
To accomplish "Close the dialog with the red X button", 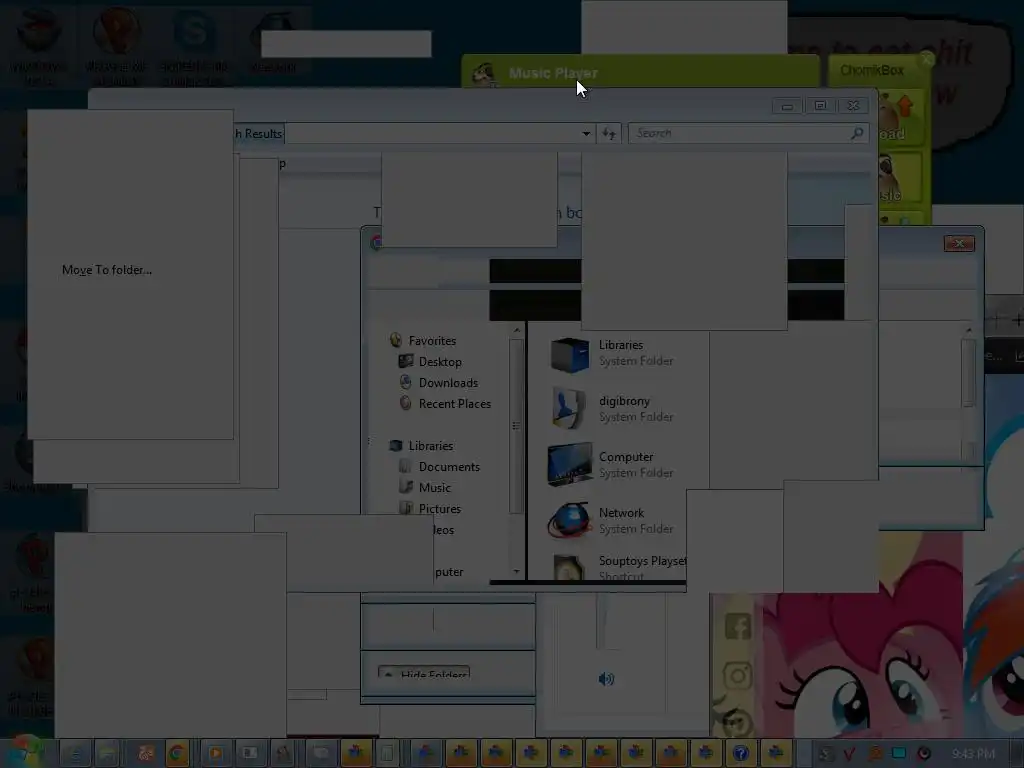I will click(959, 244).
